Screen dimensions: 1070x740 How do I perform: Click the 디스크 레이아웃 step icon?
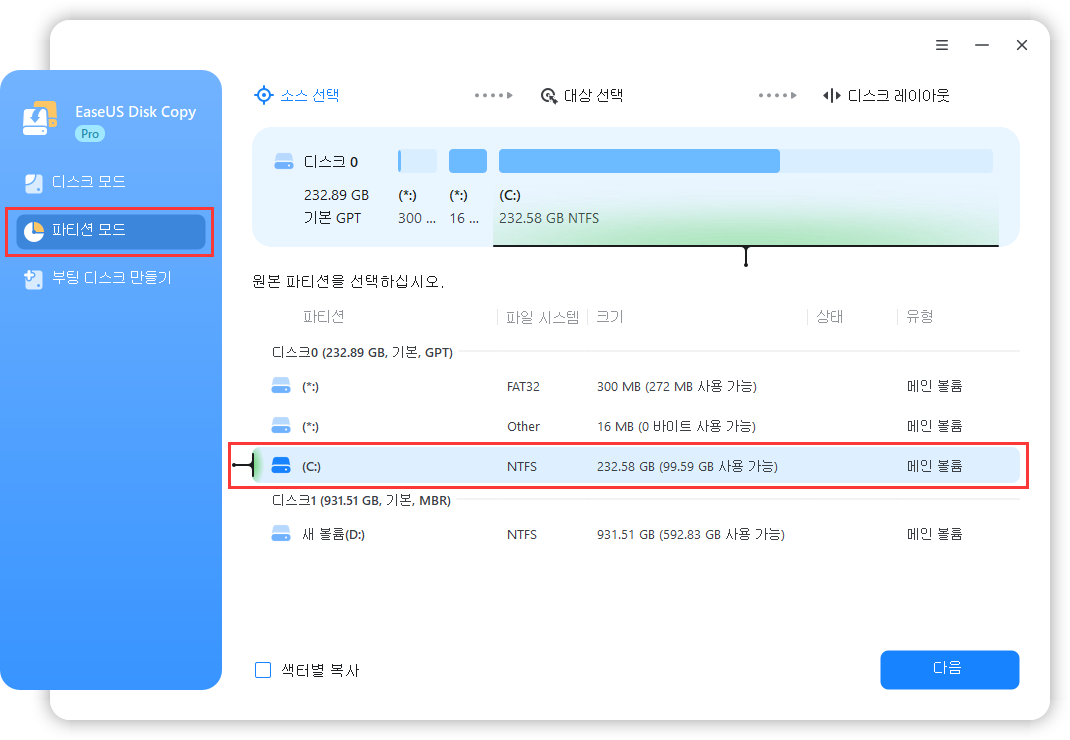830,95
